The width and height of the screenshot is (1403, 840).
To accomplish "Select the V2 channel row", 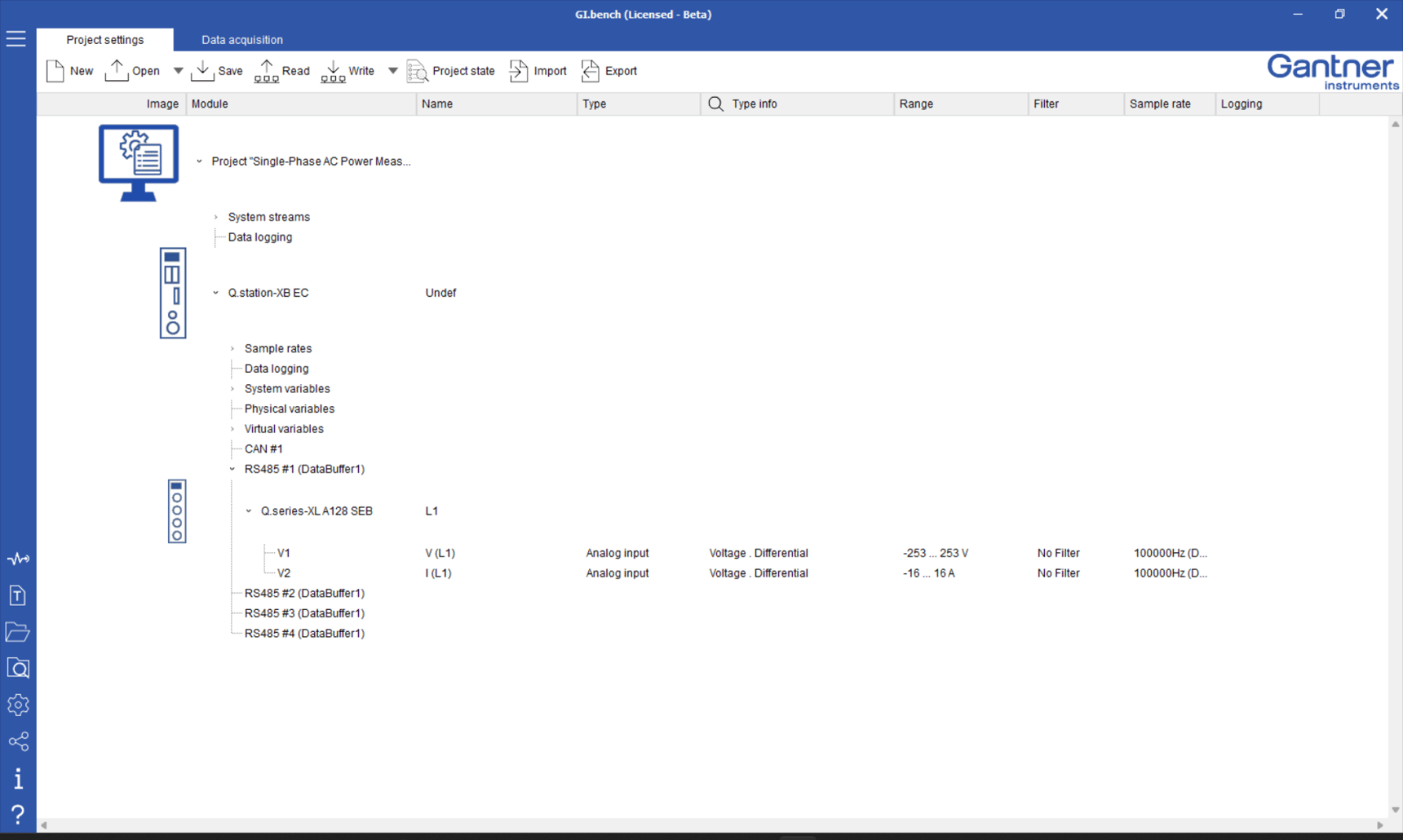I will 284,573.
